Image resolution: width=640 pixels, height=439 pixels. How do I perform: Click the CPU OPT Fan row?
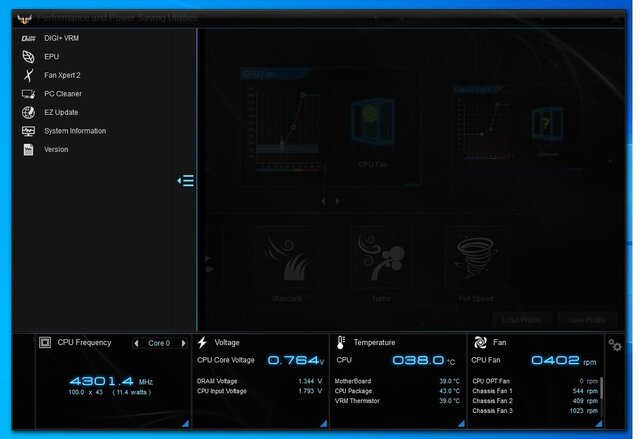point(535,381)
